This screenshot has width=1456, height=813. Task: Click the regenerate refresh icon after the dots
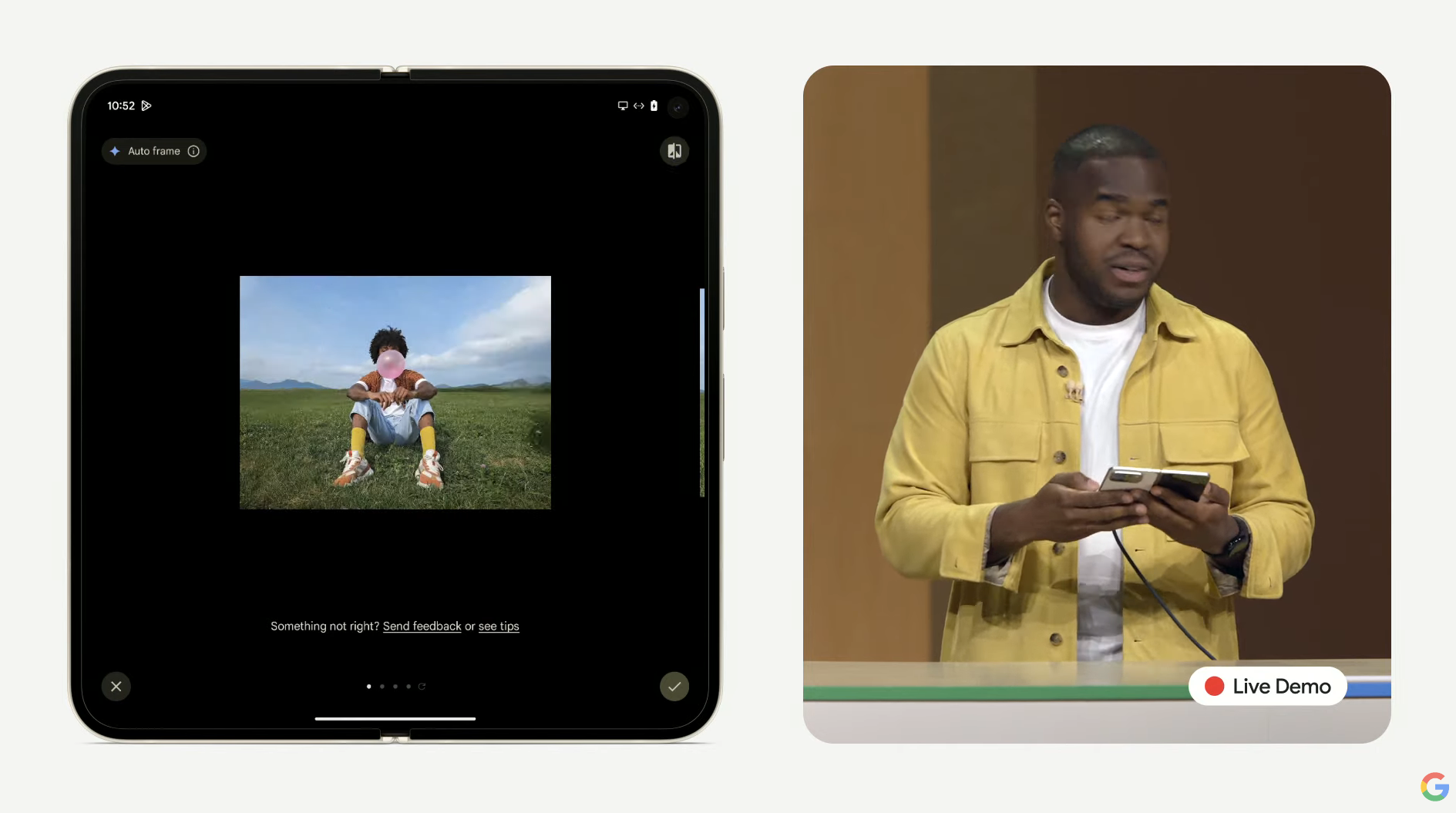(422, 687)
